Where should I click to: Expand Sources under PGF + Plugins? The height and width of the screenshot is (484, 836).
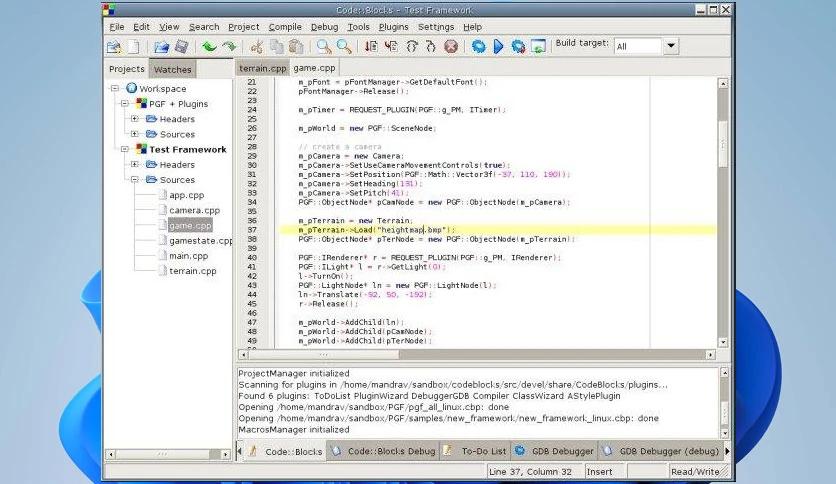click(135, 134)
